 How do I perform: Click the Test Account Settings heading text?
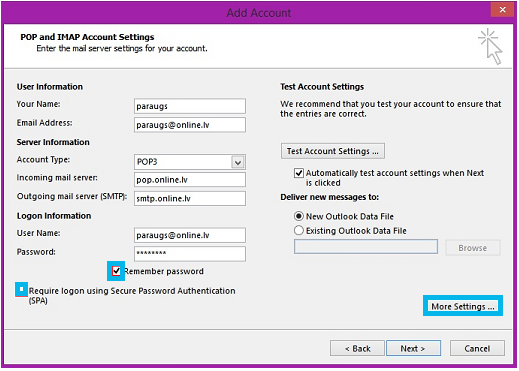[x=322, y=87]
